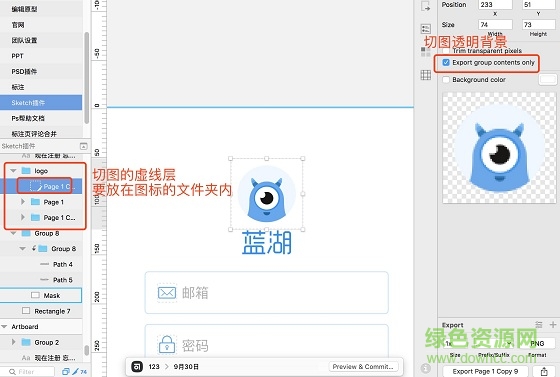Click the Position X field showing 233
The image size is (560, 377).
[495, 5]
